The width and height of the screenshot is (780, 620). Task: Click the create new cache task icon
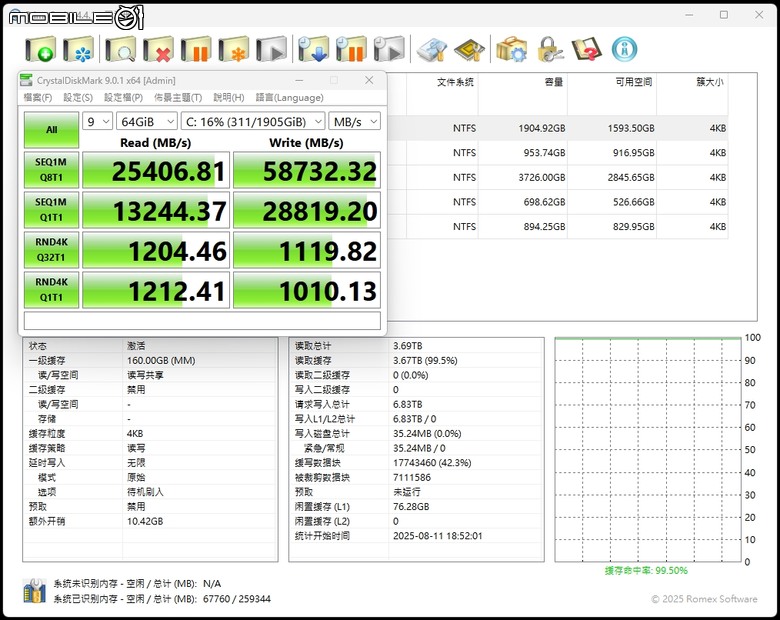point(40,49)
